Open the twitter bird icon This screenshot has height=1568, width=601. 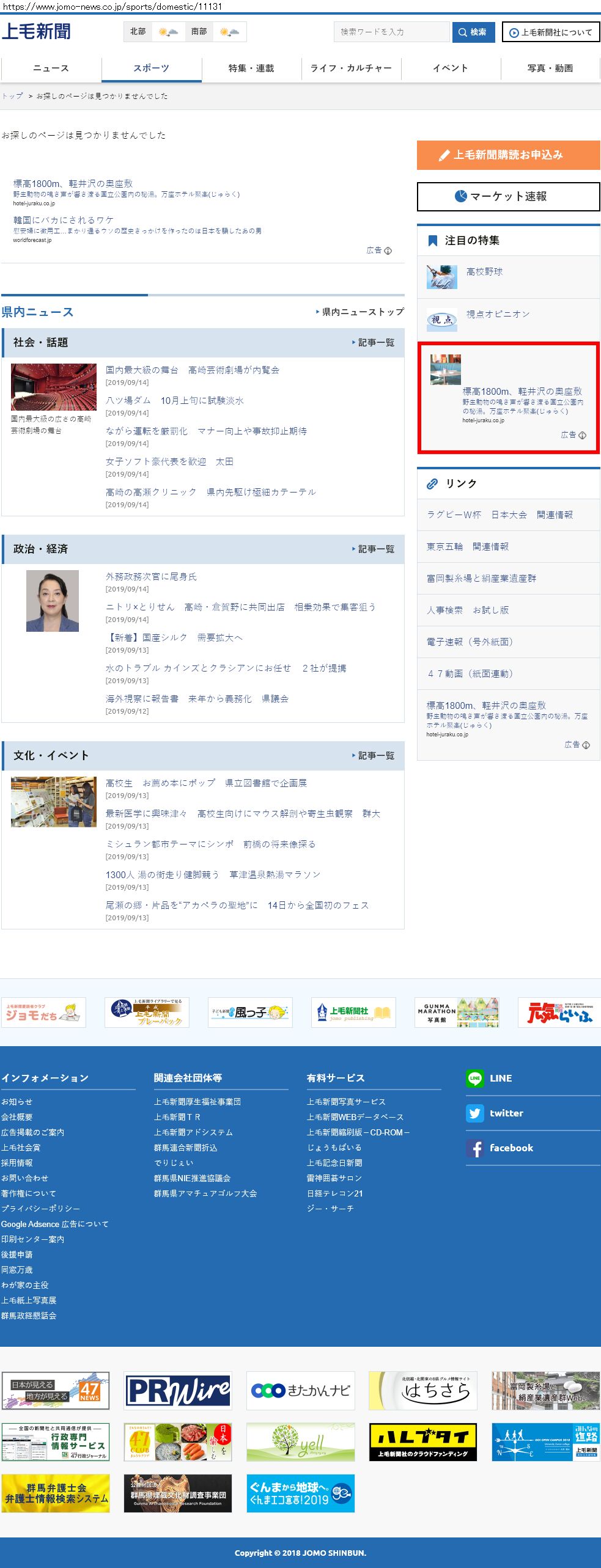[474, 1113]
